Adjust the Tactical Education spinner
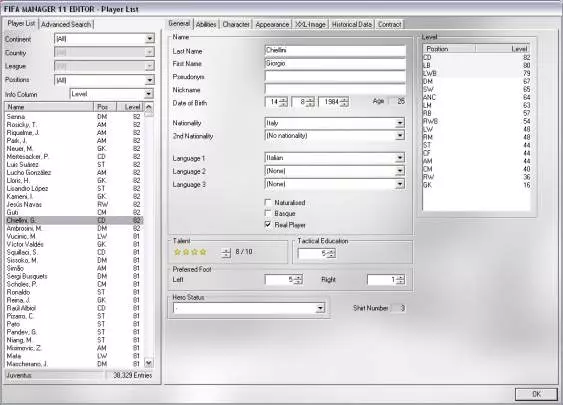The image size is (563, 405). (x=331, y=253)
